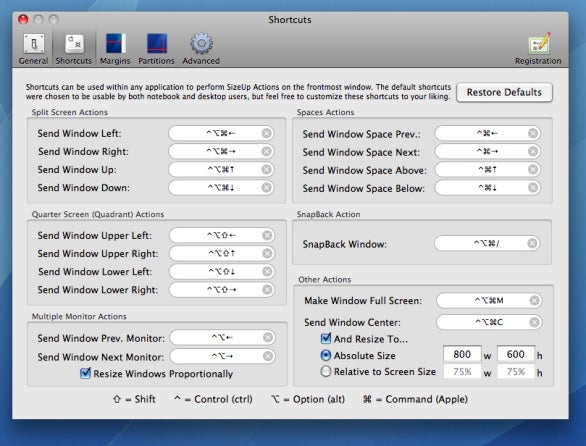Clear the Send Window Upper Left shortcut
This screenshot has width=586, height=446.
click(267, 235)
